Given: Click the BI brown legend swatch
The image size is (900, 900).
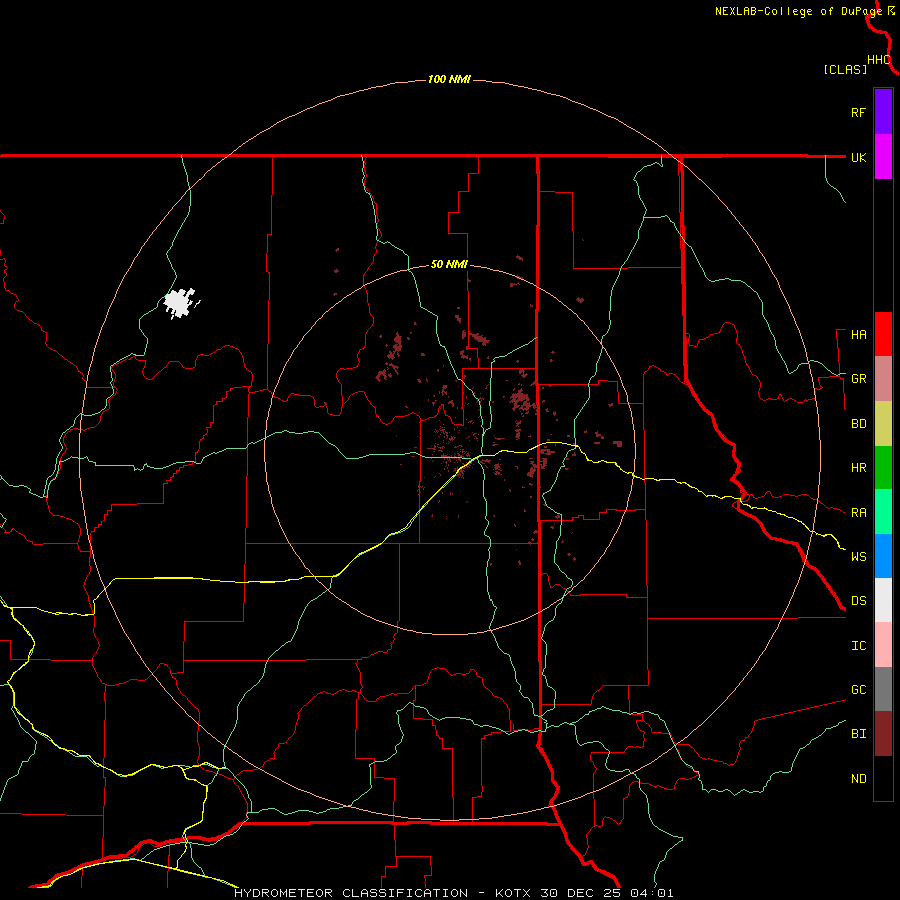Looking at the screenshot, I should click(883, 734).
